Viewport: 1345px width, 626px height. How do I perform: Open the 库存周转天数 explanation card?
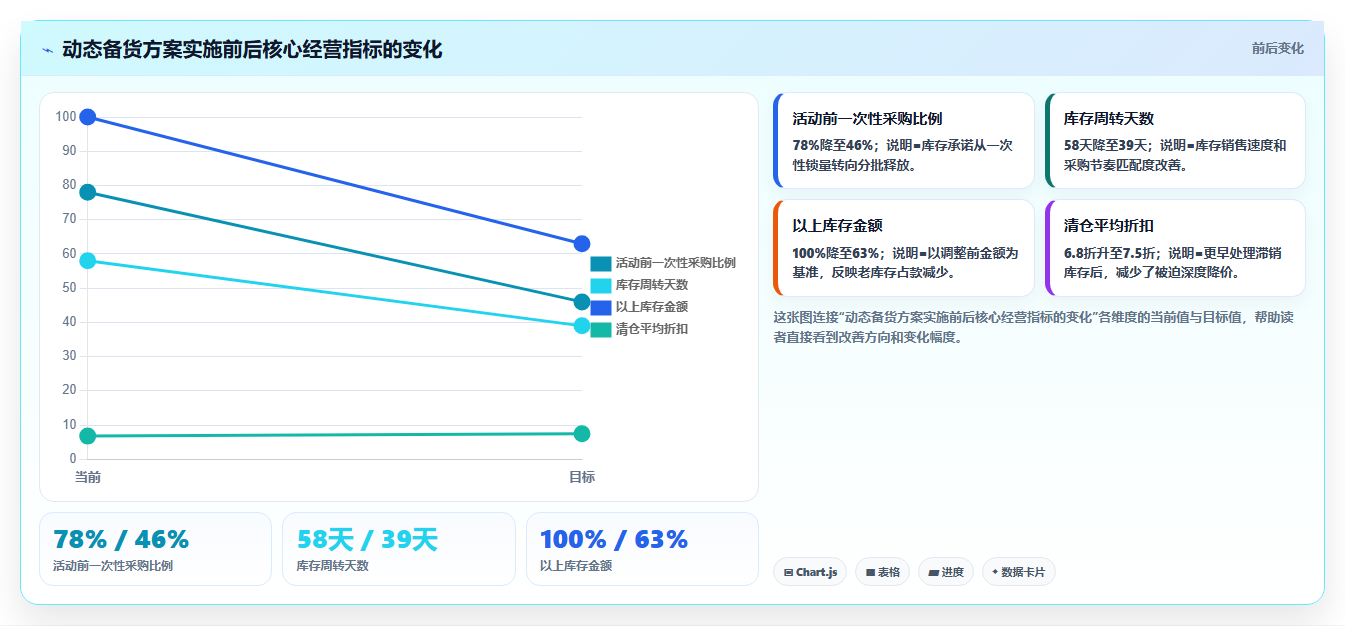click(x=1175, y=141)
